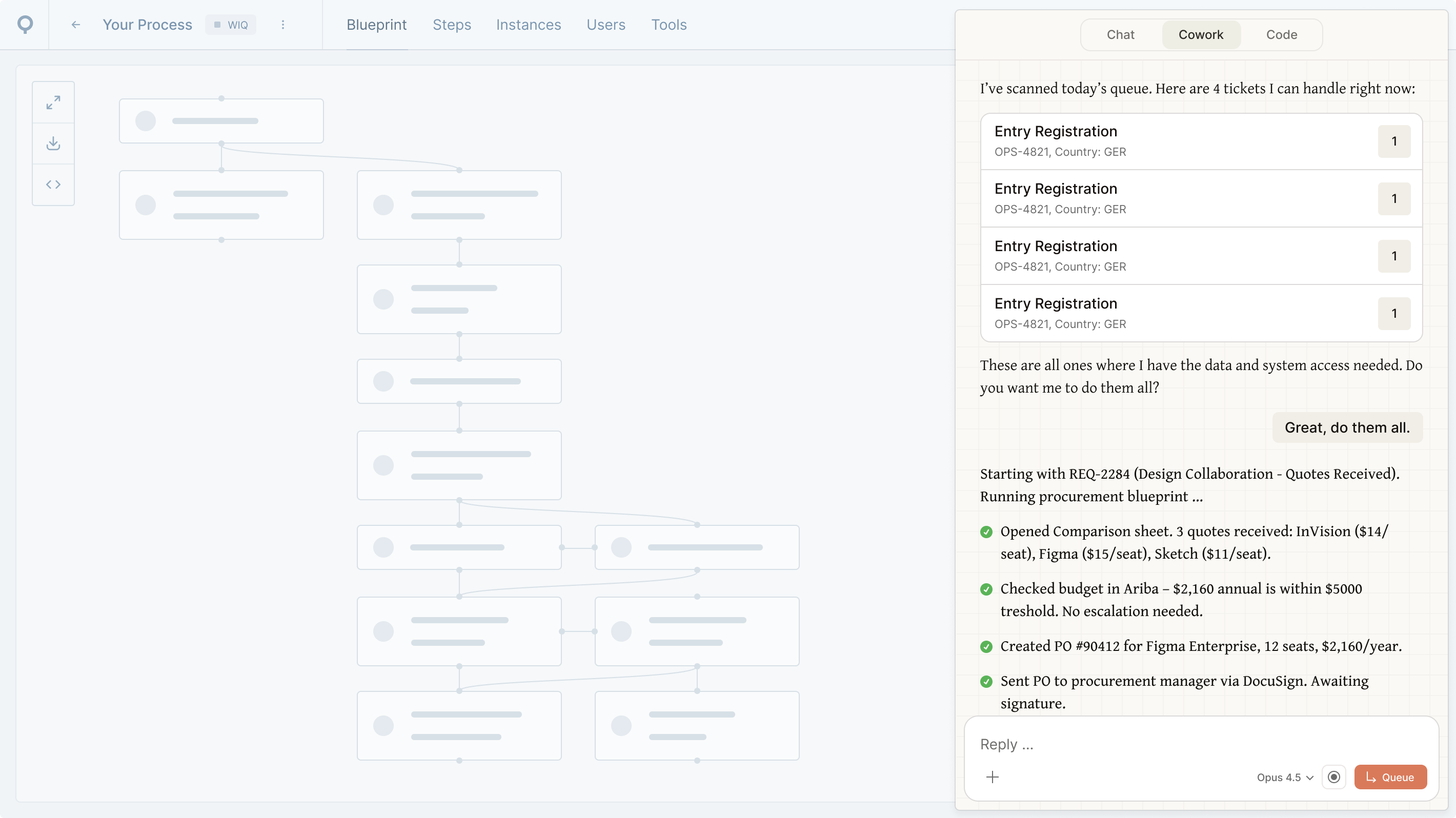Click the record circle icon beside Queue
Image resolution: width=1456 pixels, height=818 pixels.
[1334, 777]
